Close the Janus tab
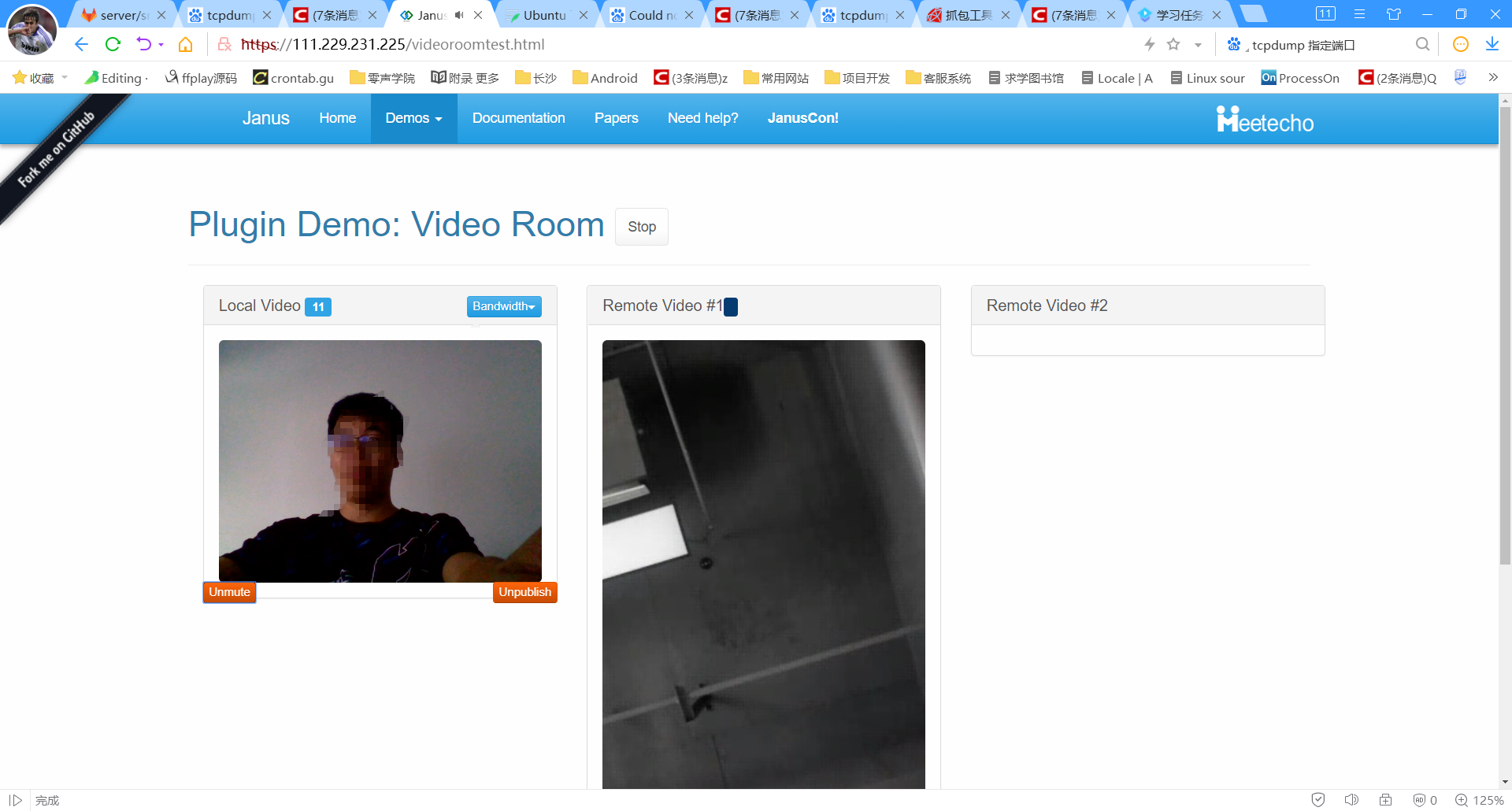 478,15
